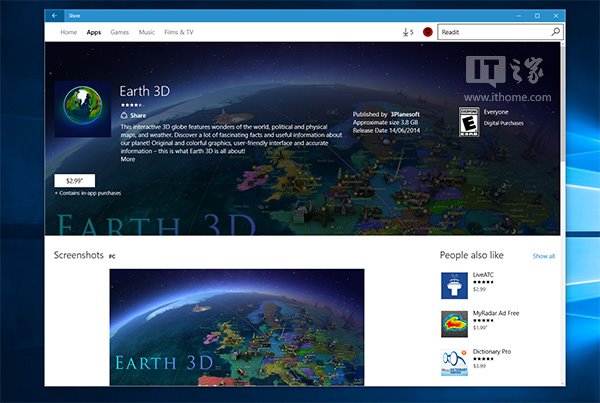The image size is (600, 403).
Task: Open the MyRadar Ad Free app icon
Action: [455, 324]
